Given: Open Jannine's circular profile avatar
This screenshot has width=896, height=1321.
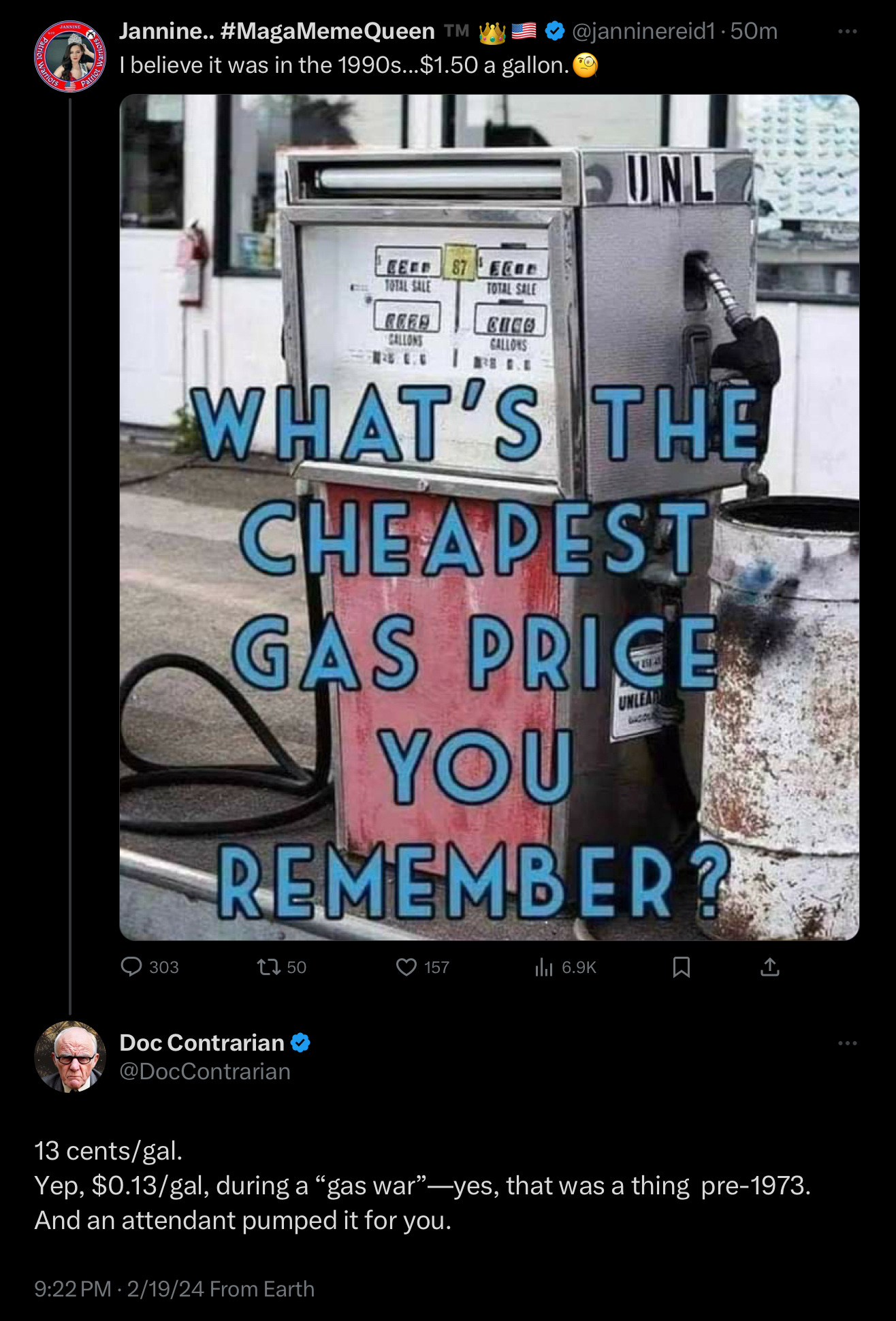Looking at the screenshot, I should point(70,57).
